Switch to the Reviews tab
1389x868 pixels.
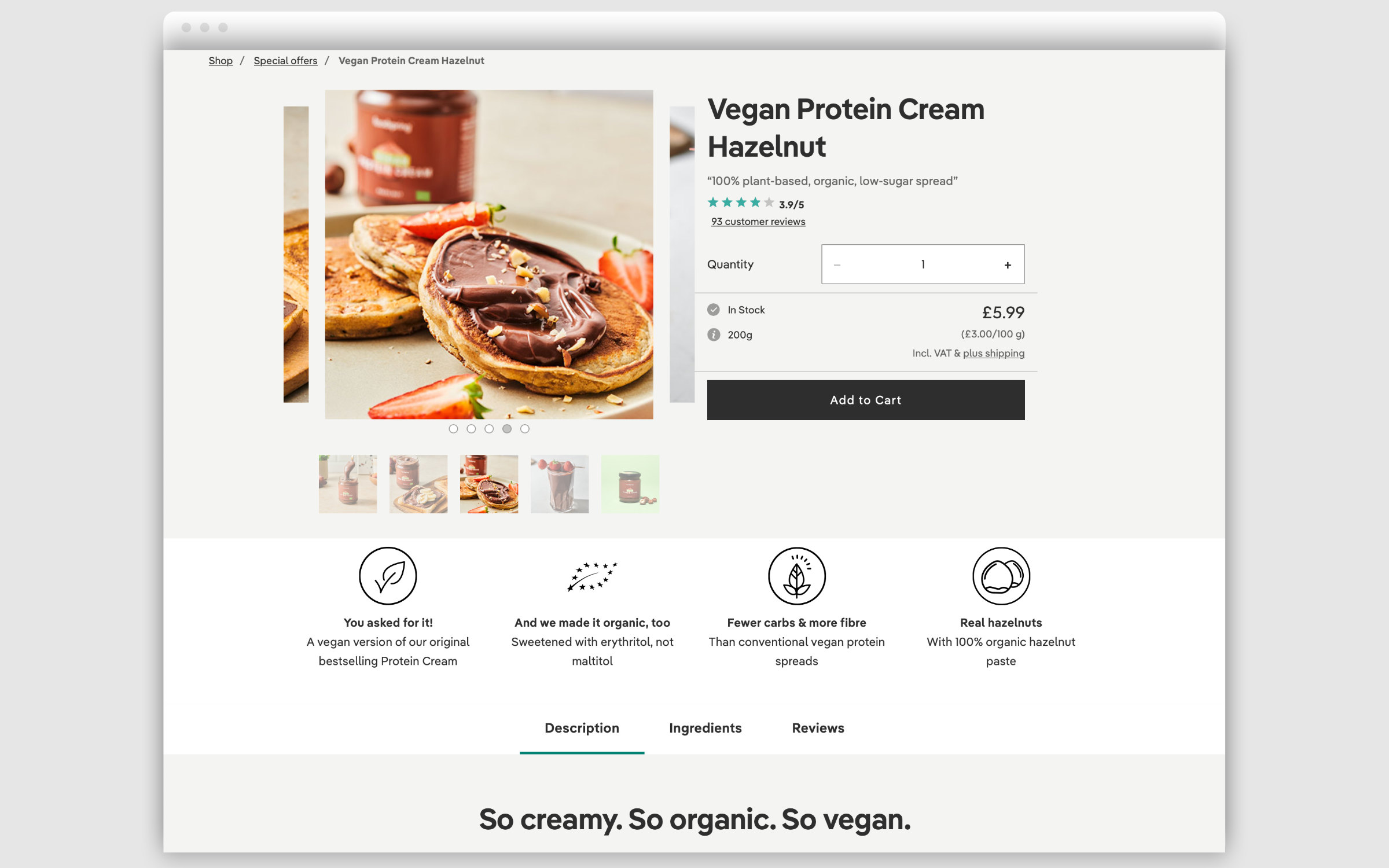point(818,728)
